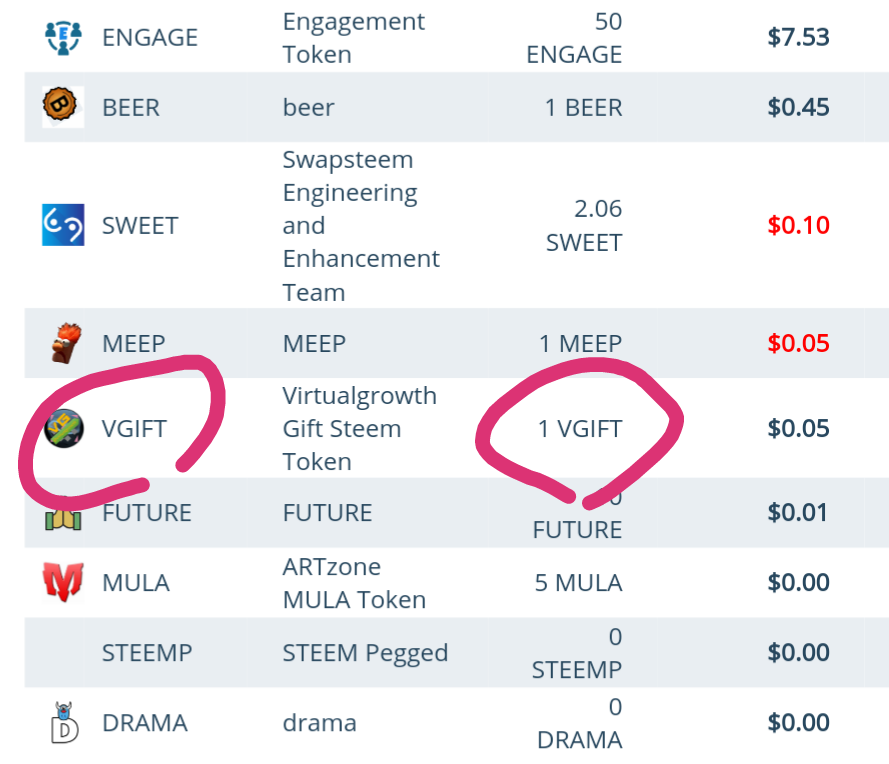Click the 5 MULA balance
The image size is (889, 764).
[578, 583]
